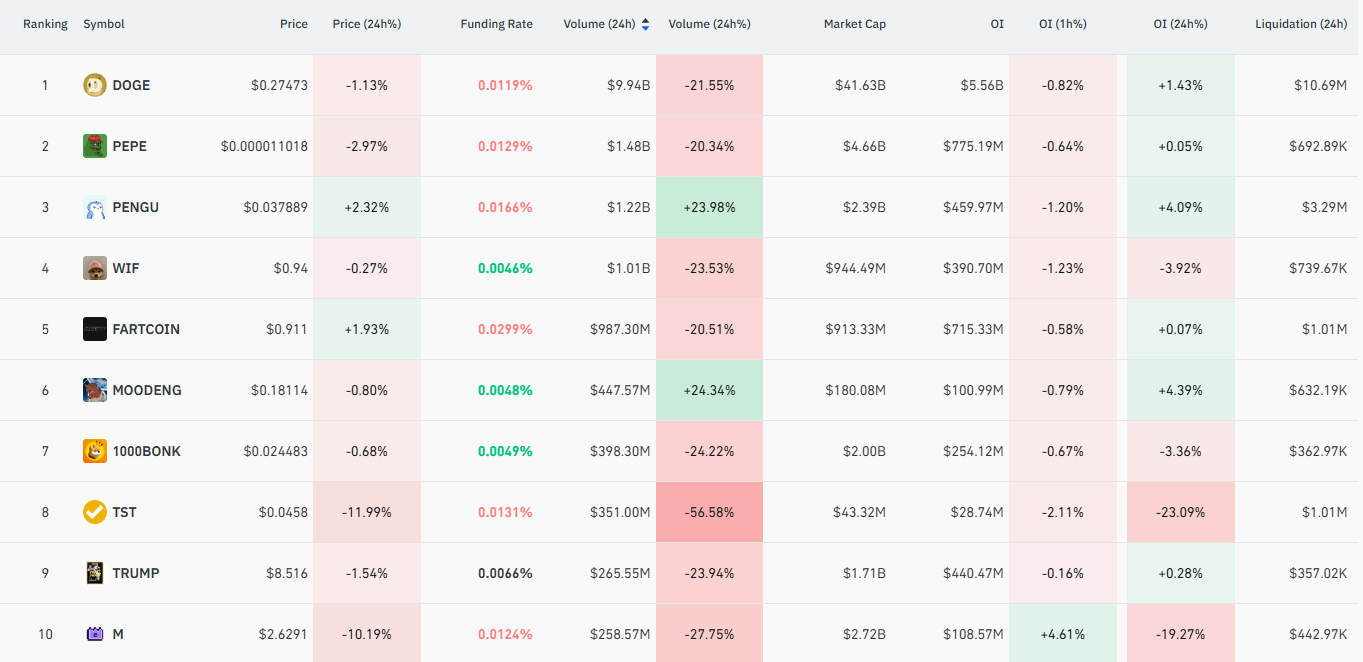1363x662 pixels.
Task: Sort table by Market Cap header
Action: tap(855, 24)
